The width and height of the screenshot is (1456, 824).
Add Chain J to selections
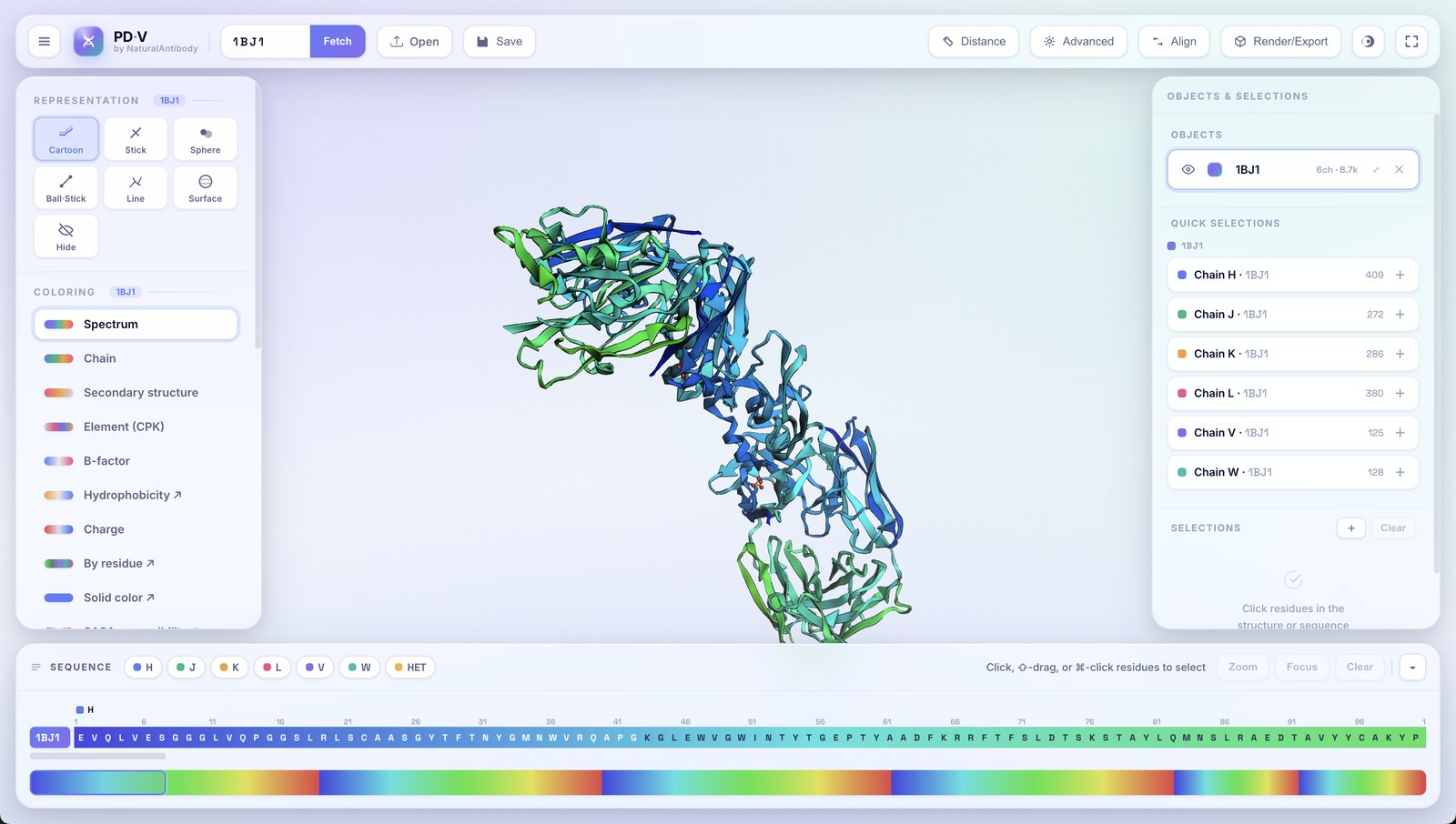[1400, 315]
